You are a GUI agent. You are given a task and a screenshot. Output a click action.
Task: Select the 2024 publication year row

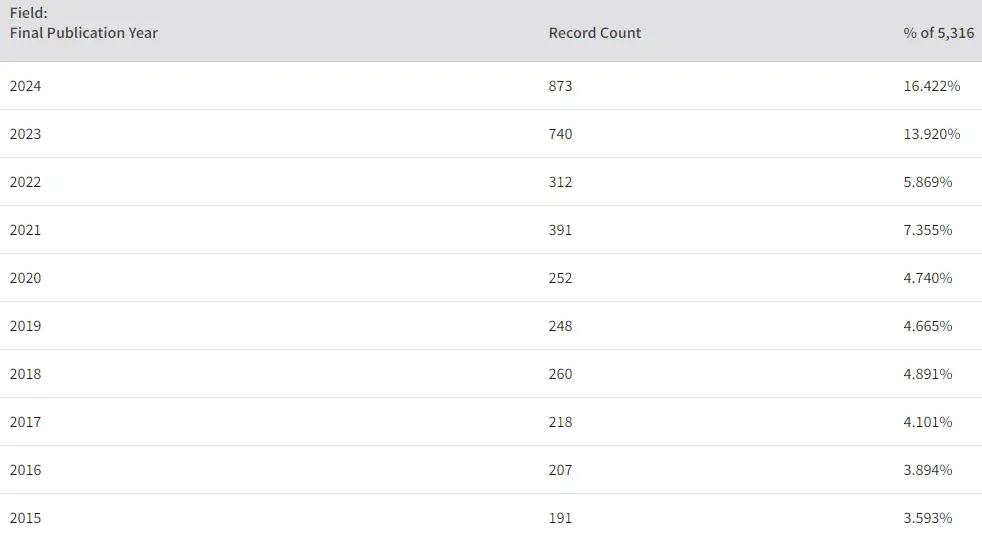point(491,86)
